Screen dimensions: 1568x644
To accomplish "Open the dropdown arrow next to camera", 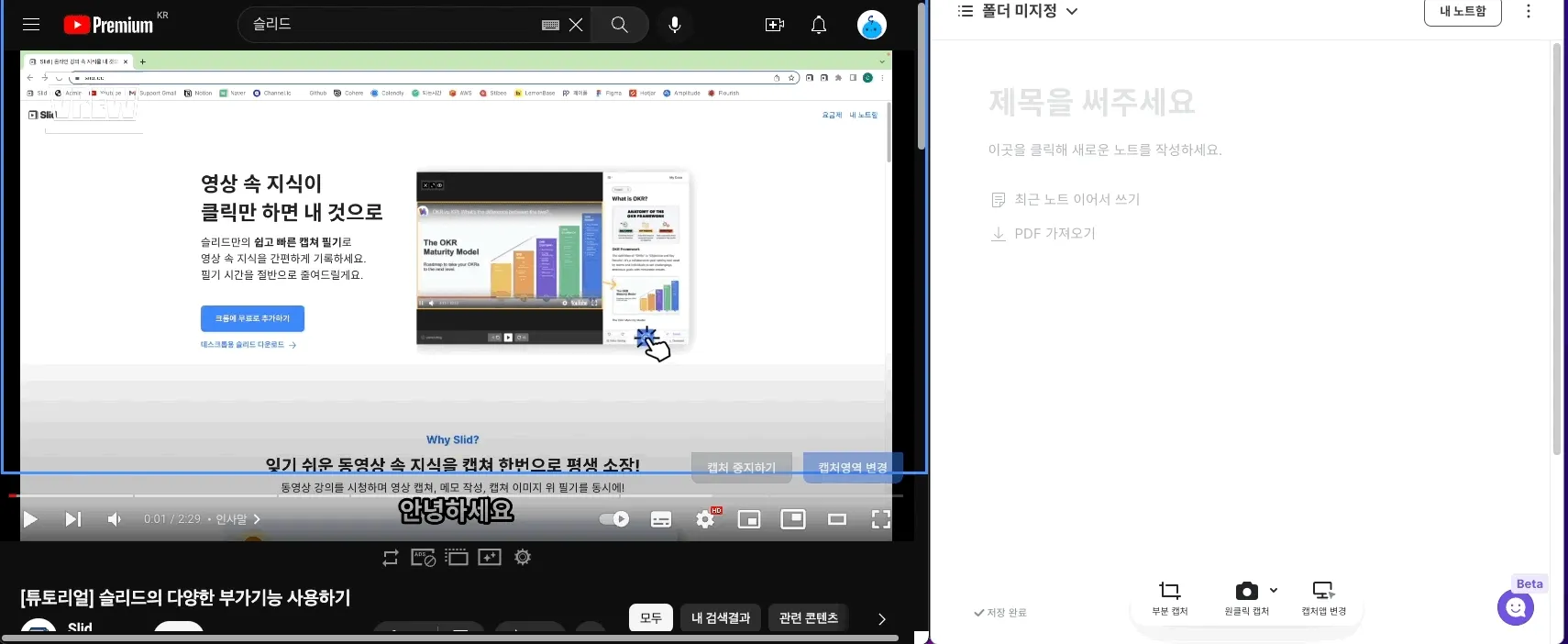I will 1274,590.
